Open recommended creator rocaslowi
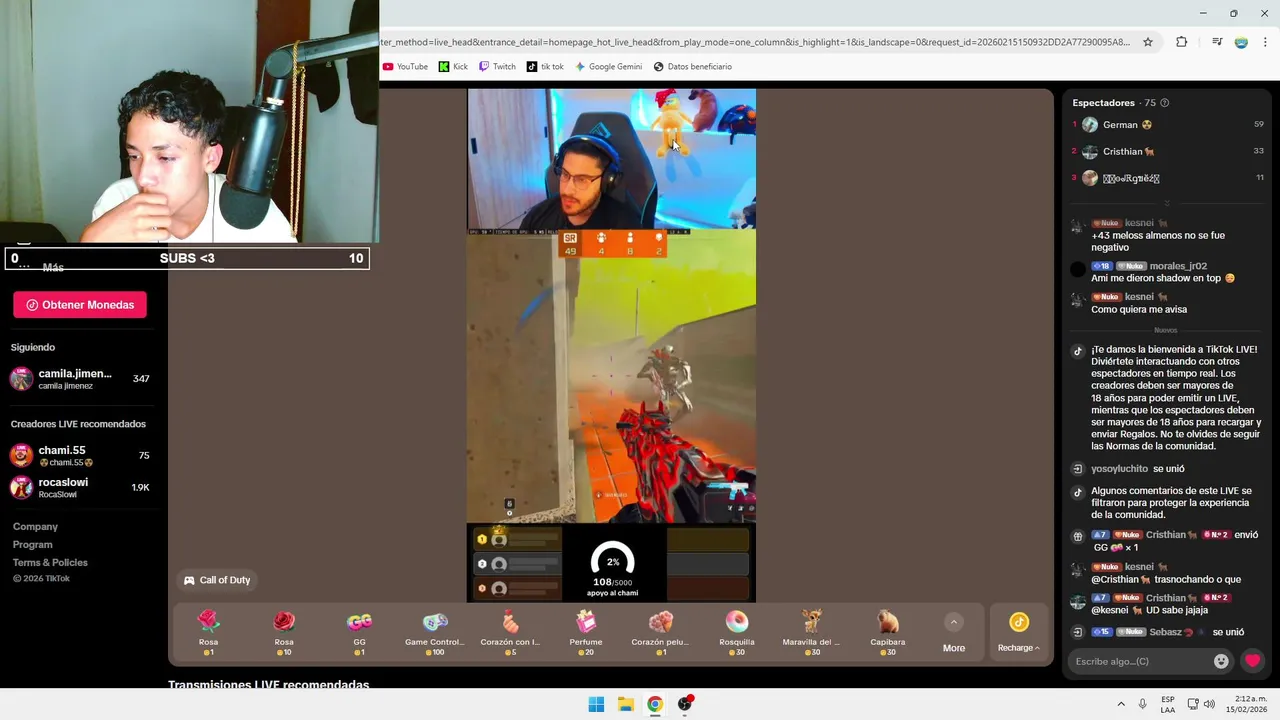 pyautogui.click(x=80, y=488)
